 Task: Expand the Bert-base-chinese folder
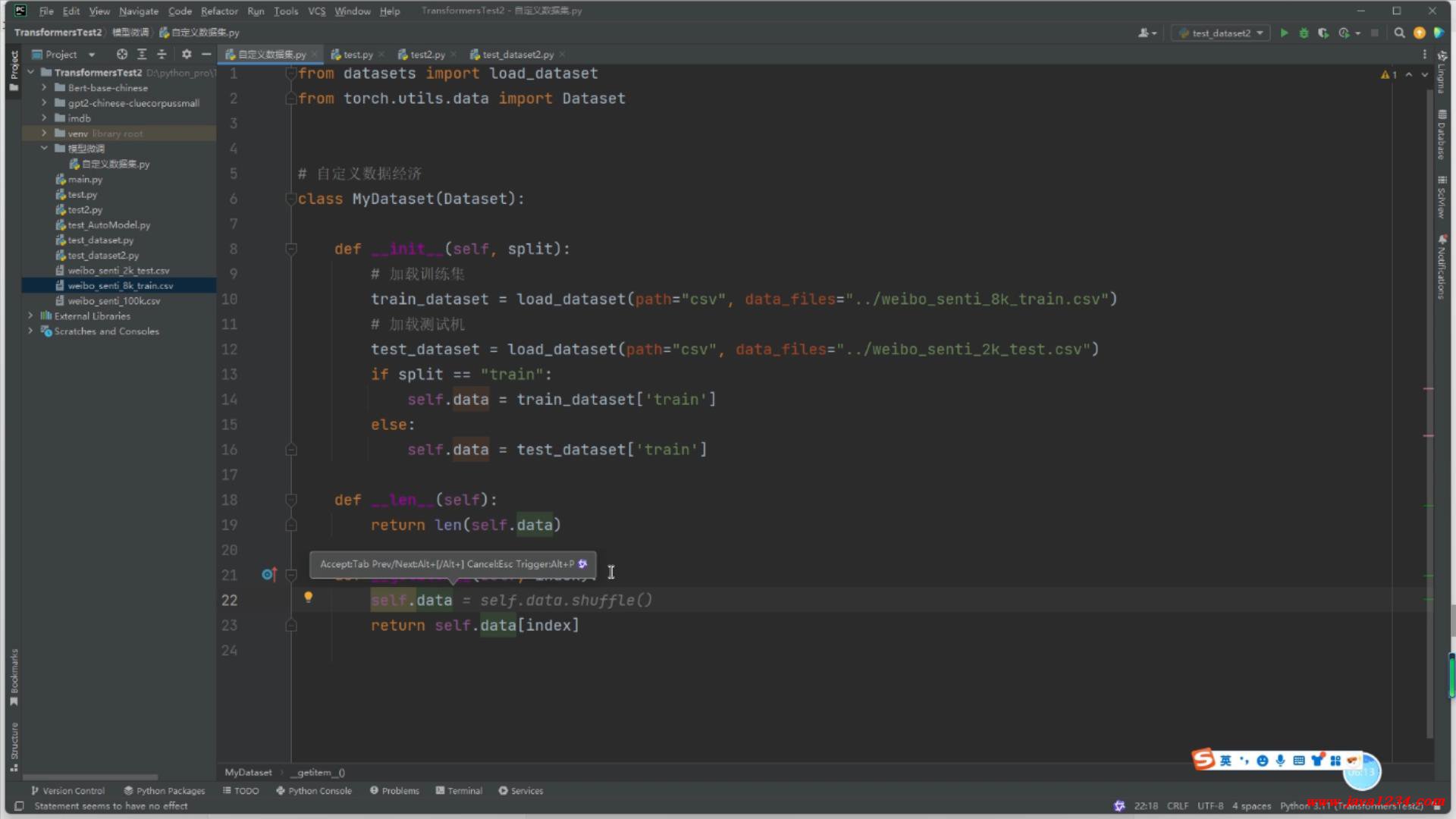44,88
